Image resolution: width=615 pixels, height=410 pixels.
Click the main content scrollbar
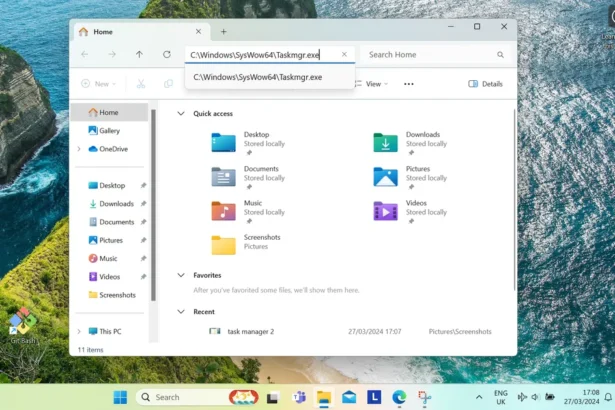click(514, 200)
